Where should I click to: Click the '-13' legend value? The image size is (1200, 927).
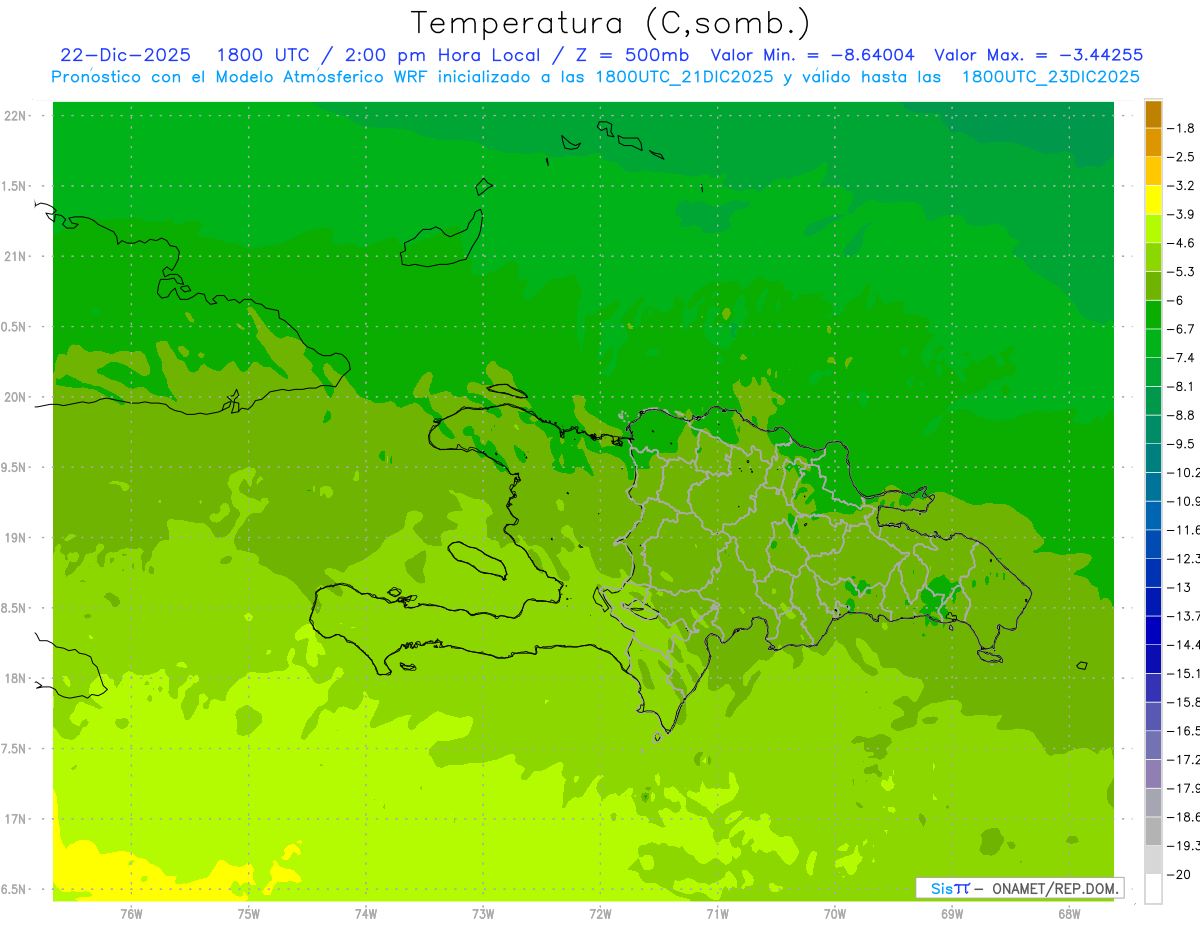(x=1178, y=587)
